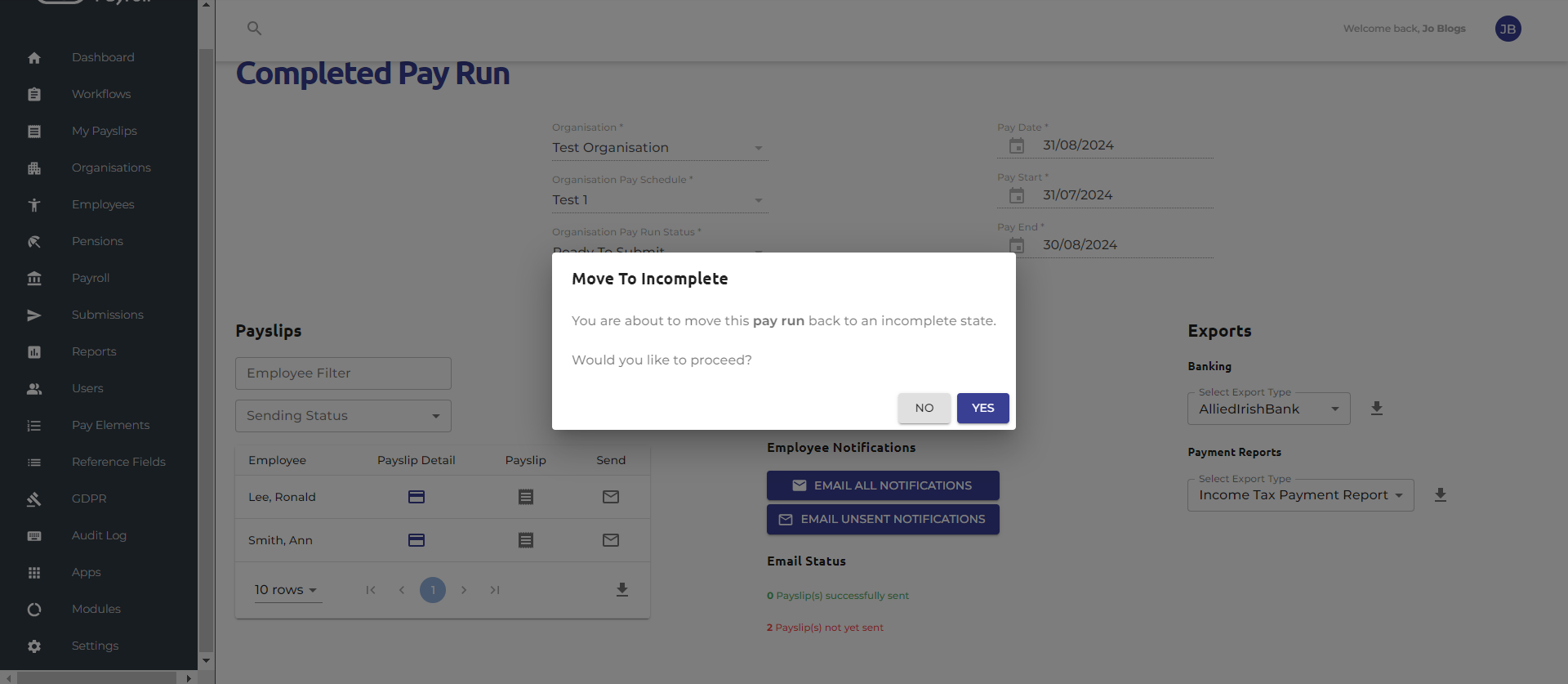
Task: Click the Organisations building icon
Action: click(x=34, y=168)
